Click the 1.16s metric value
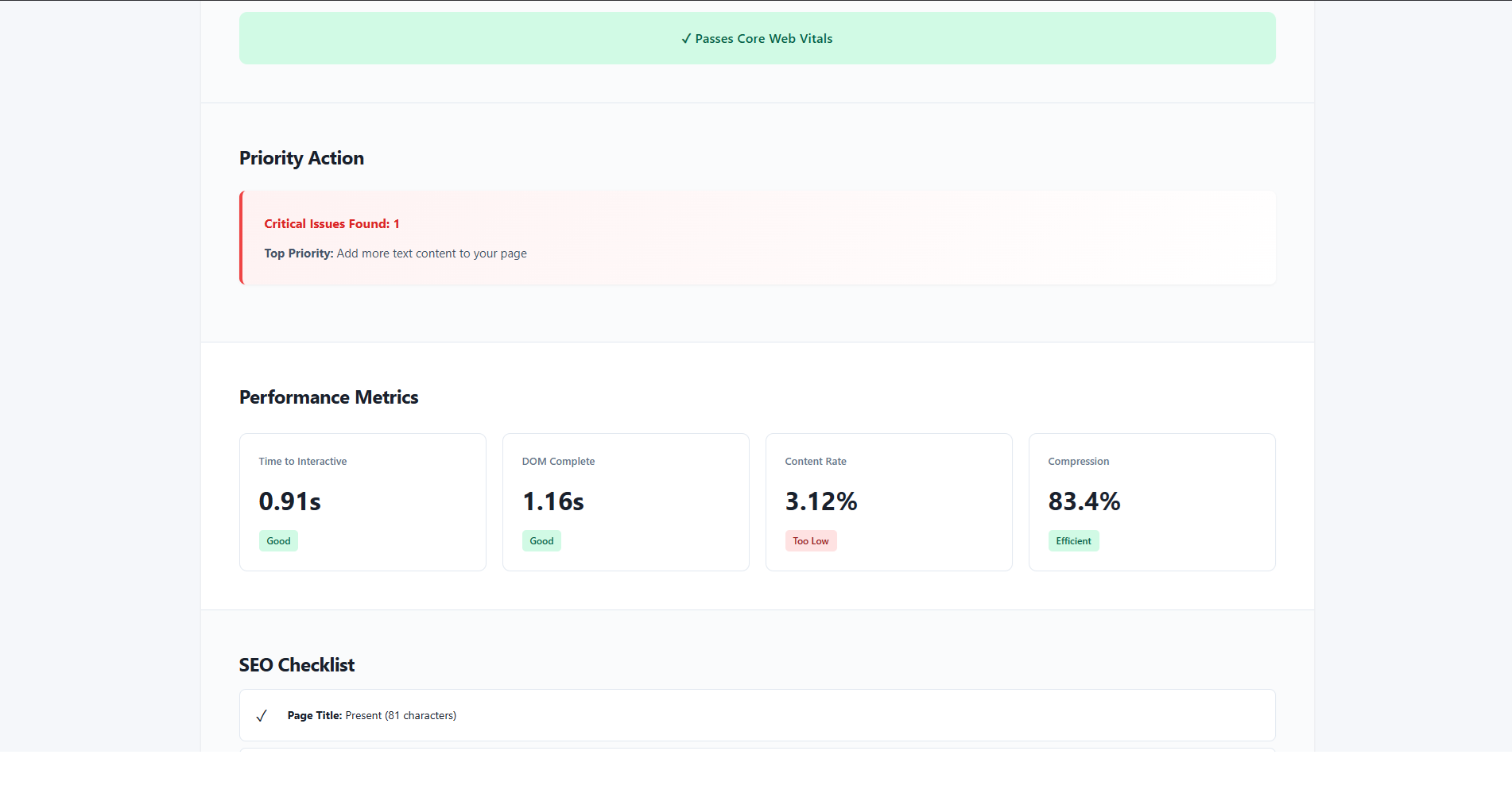This screenshot has height=801, width=1512. tap(552, 501)
